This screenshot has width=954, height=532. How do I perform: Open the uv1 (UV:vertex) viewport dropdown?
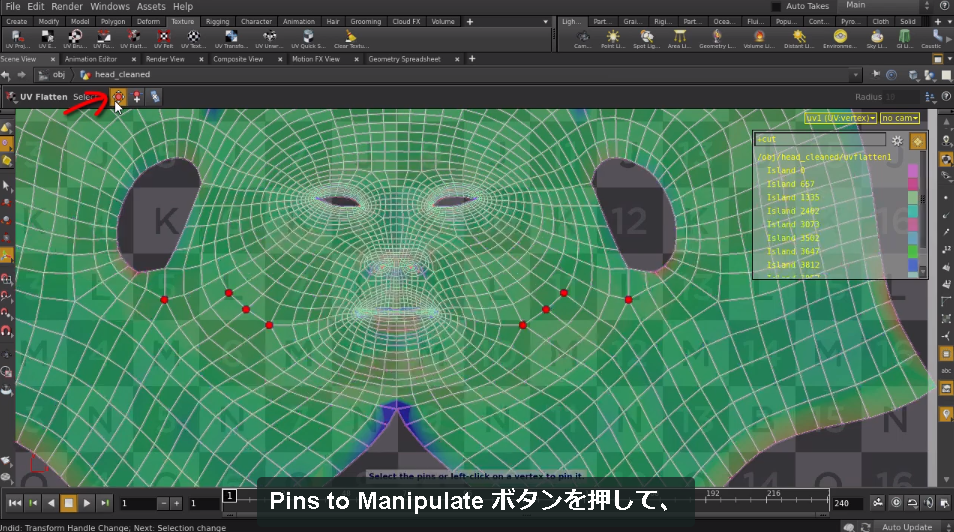(840, 118)
